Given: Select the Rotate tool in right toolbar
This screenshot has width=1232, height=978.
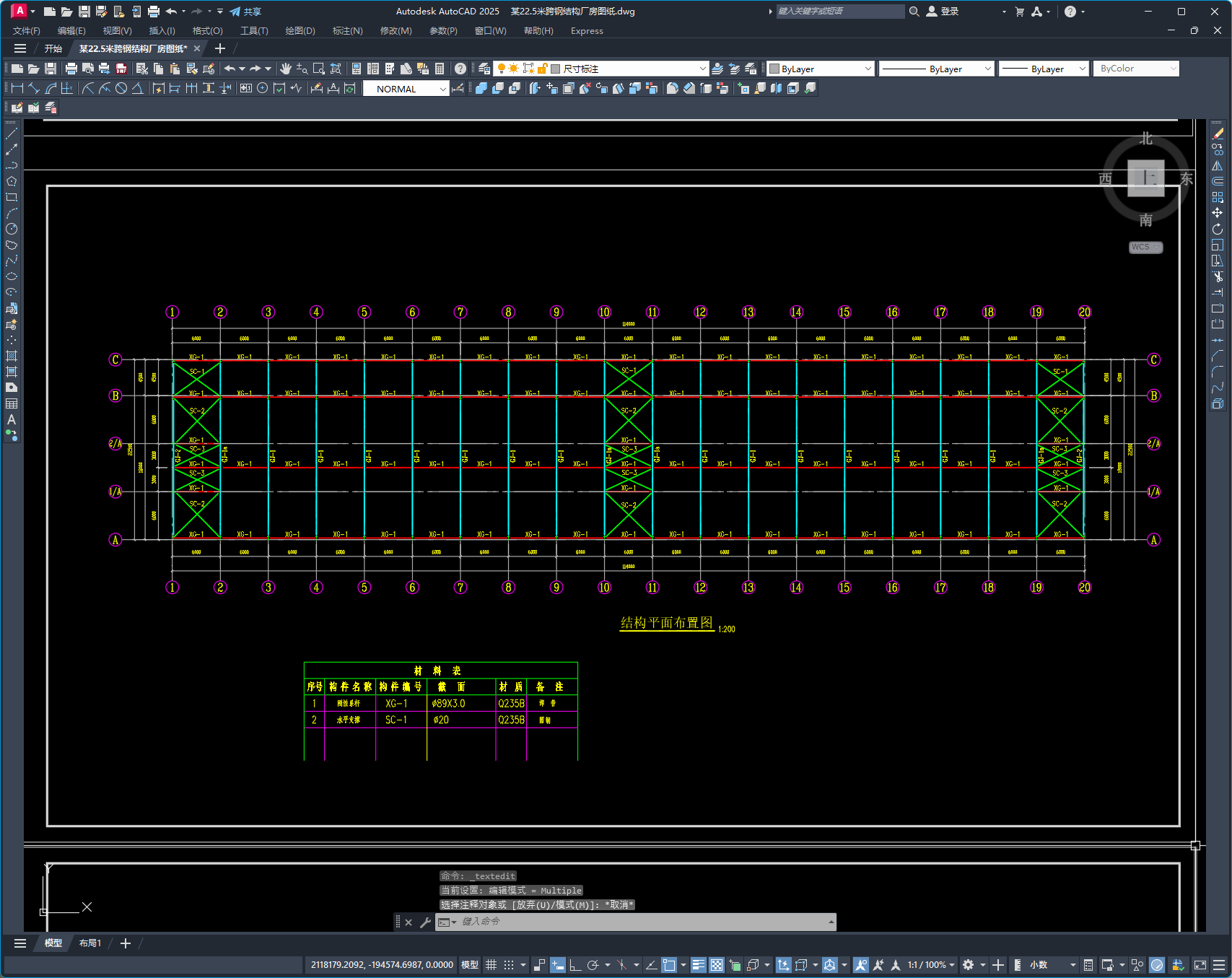Looking at the screenshot, I should [1218, 229].
